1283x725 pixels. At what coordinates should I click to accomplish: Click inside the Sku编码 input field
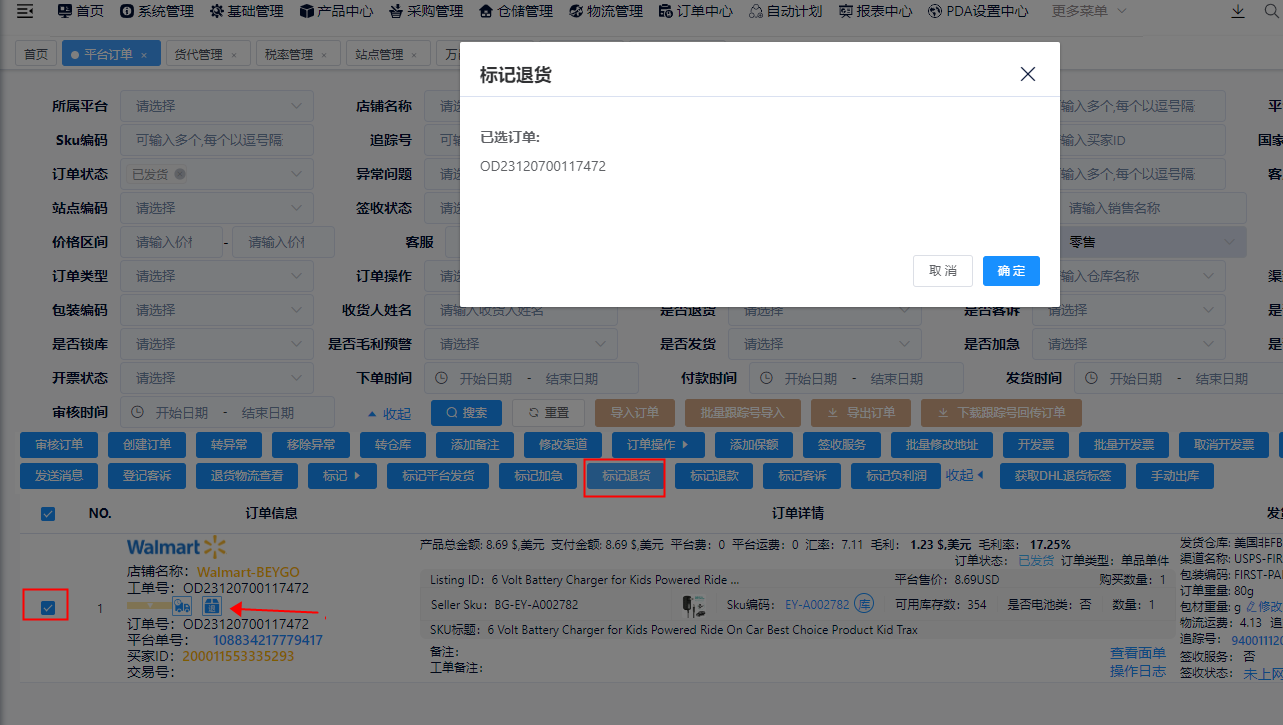(217, 139)
